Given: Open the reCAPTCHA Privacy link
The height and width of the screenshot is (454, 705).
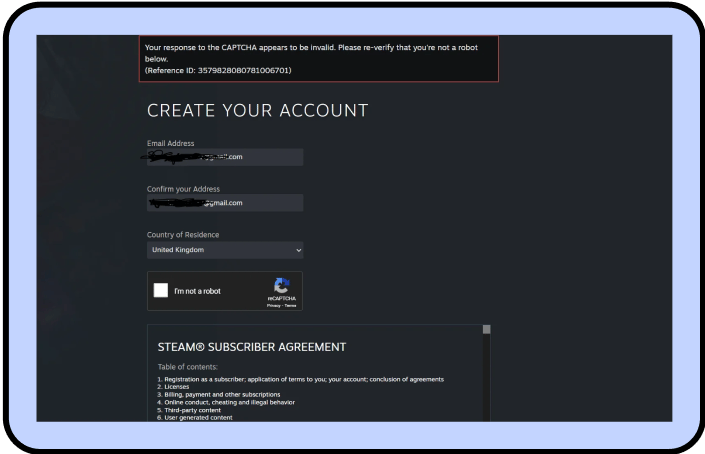Looking at the screenshot, I should [x=273, y=306].
